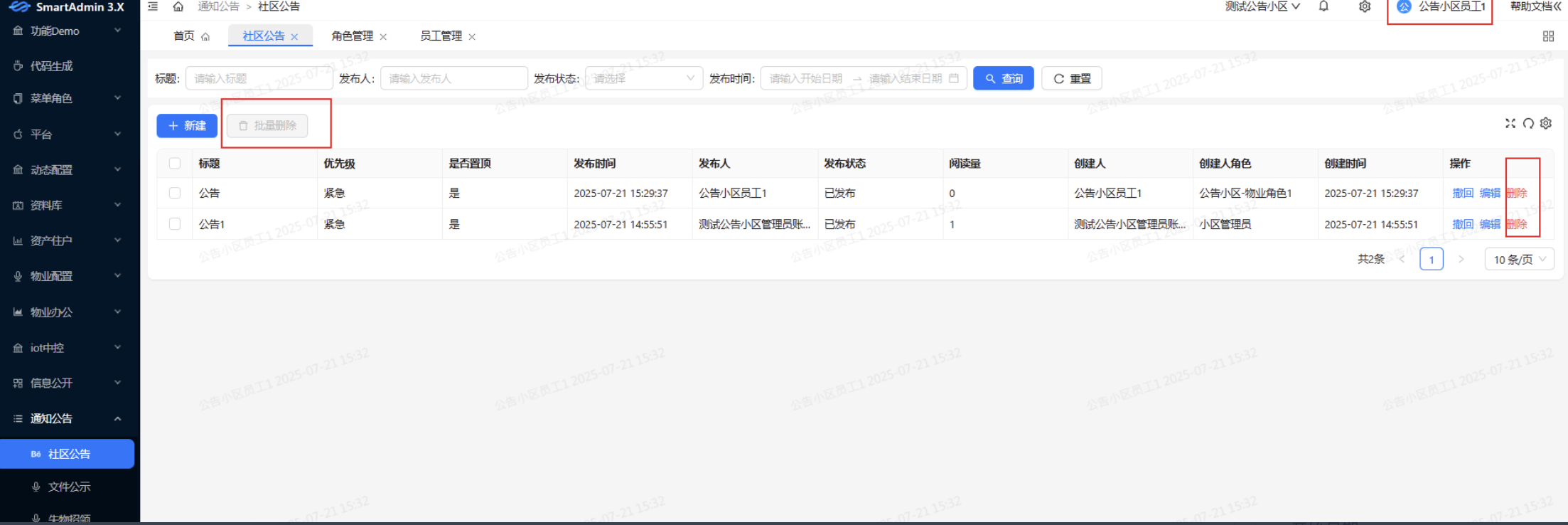Click the 物业办公 sidebar icon
Screen dimensions: 1568x525
pyautogui.click(x=18, y=312)
